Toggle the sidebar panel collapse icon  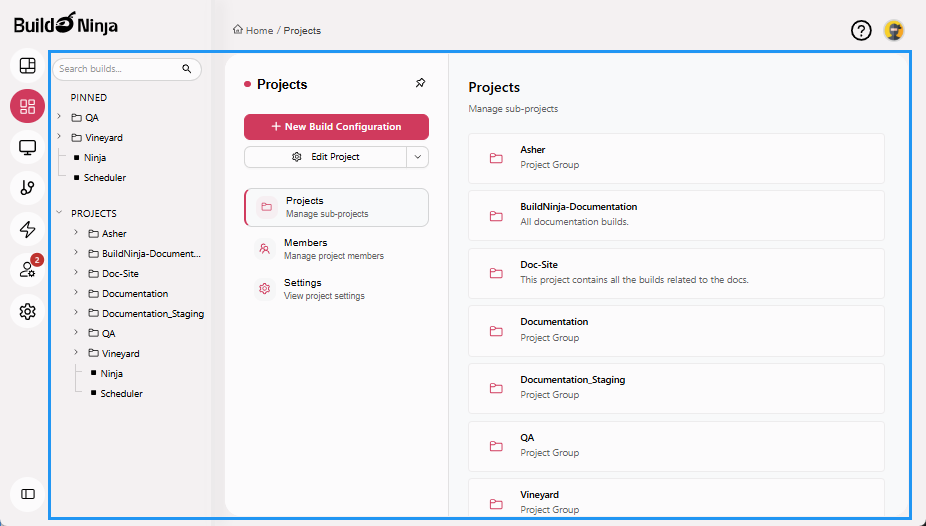tap(27, 494)
